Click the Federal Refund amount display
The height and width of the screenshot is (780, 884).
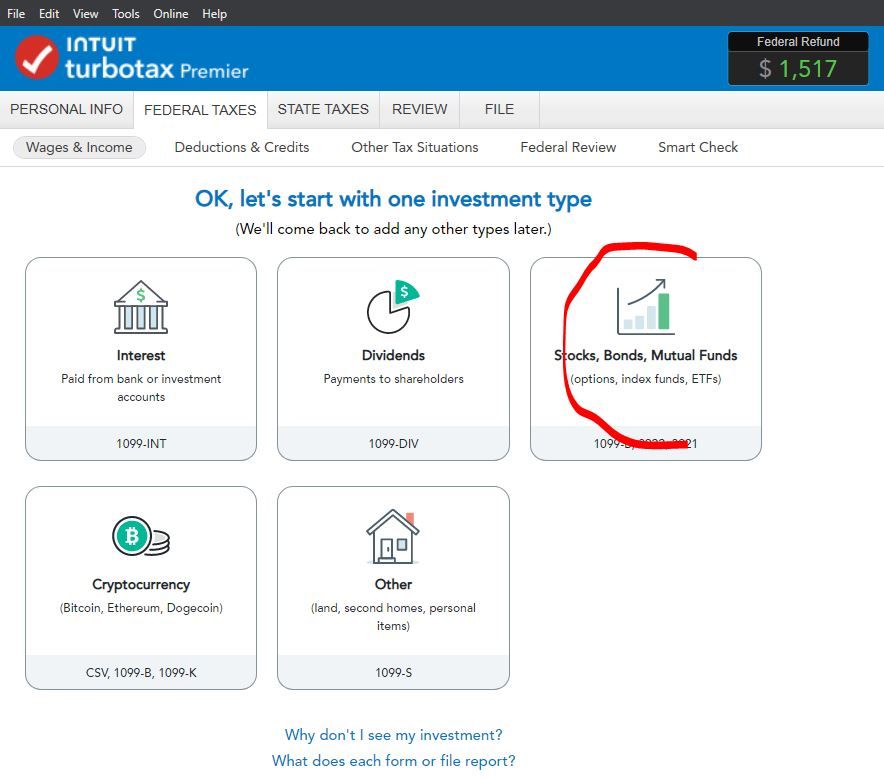(798, 59)
